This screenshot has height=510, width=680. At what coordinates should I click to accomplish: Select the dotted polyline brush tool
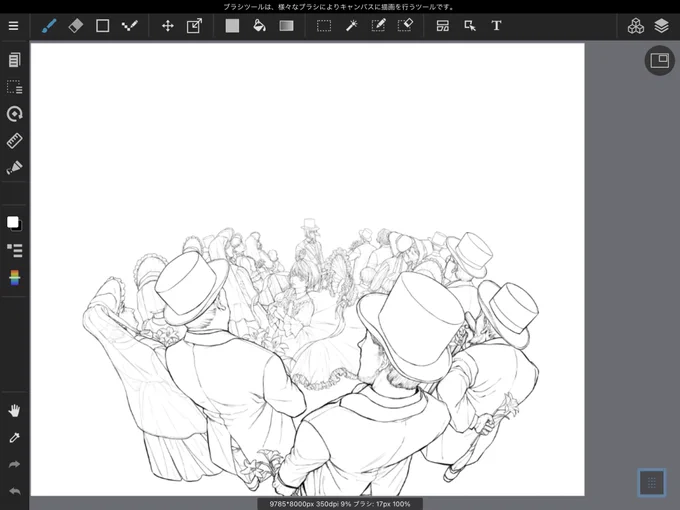point(130,26)
